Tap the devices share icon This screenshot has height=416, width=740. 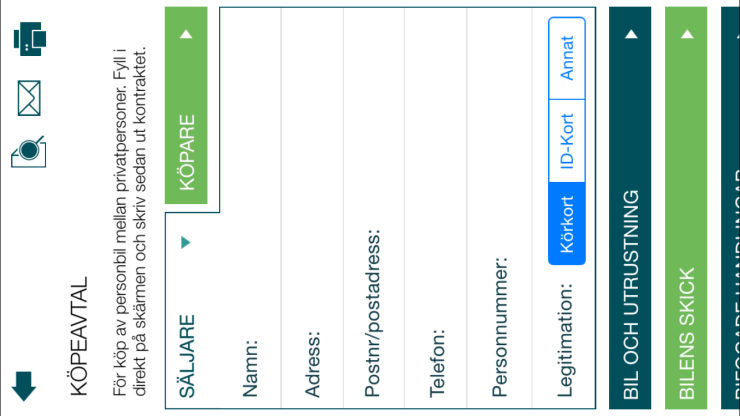(29, 39)
